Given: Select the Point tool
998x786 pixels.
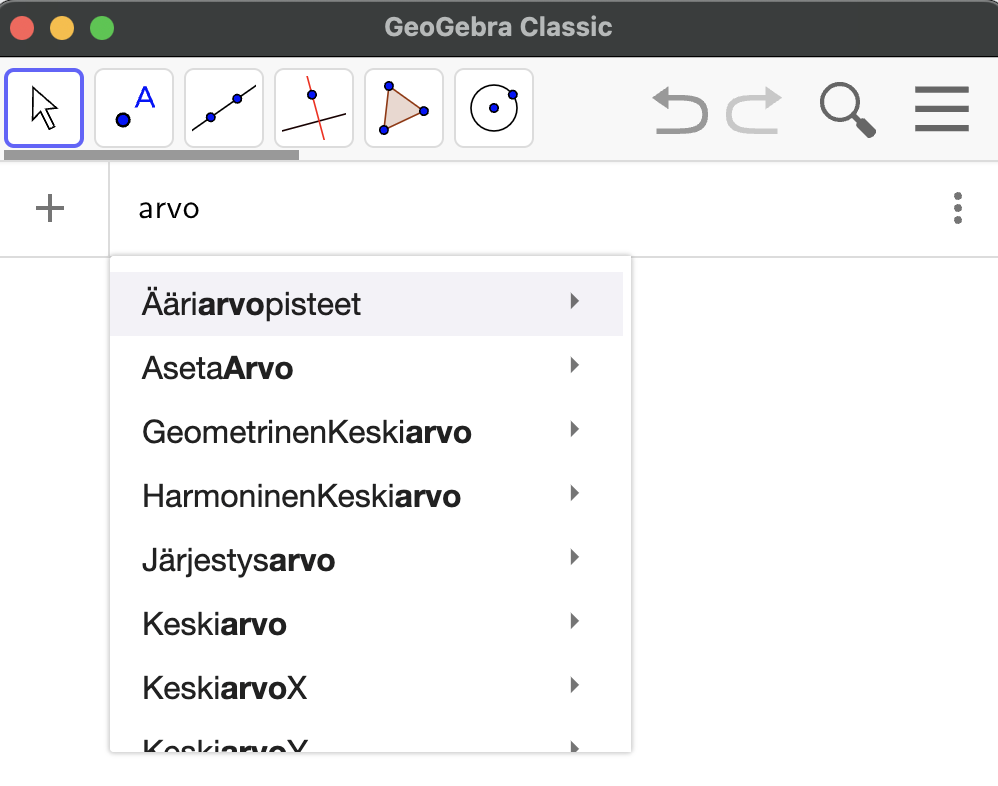Looking at the screenshot, I should (134, 108).
